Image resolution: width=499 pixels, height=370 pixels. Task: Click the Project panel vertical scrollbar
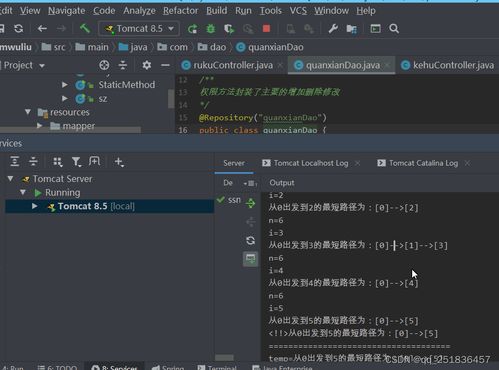click(171, 99)
